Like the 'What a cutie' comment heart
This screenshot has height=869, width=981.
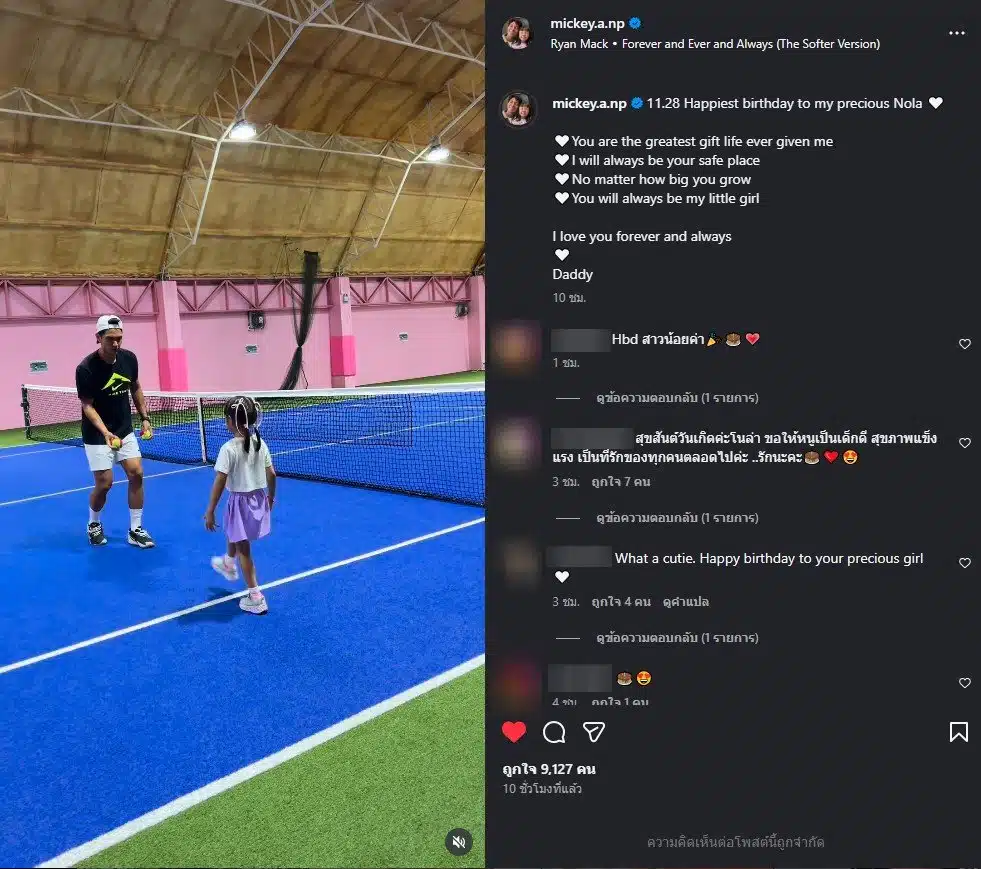[x=965, y=562]
